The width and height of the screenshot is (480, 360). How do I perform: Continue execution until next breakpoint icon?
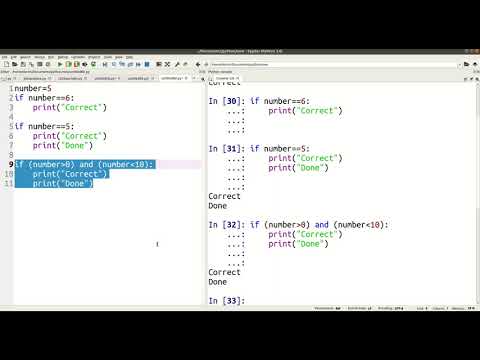click(138, 64)
